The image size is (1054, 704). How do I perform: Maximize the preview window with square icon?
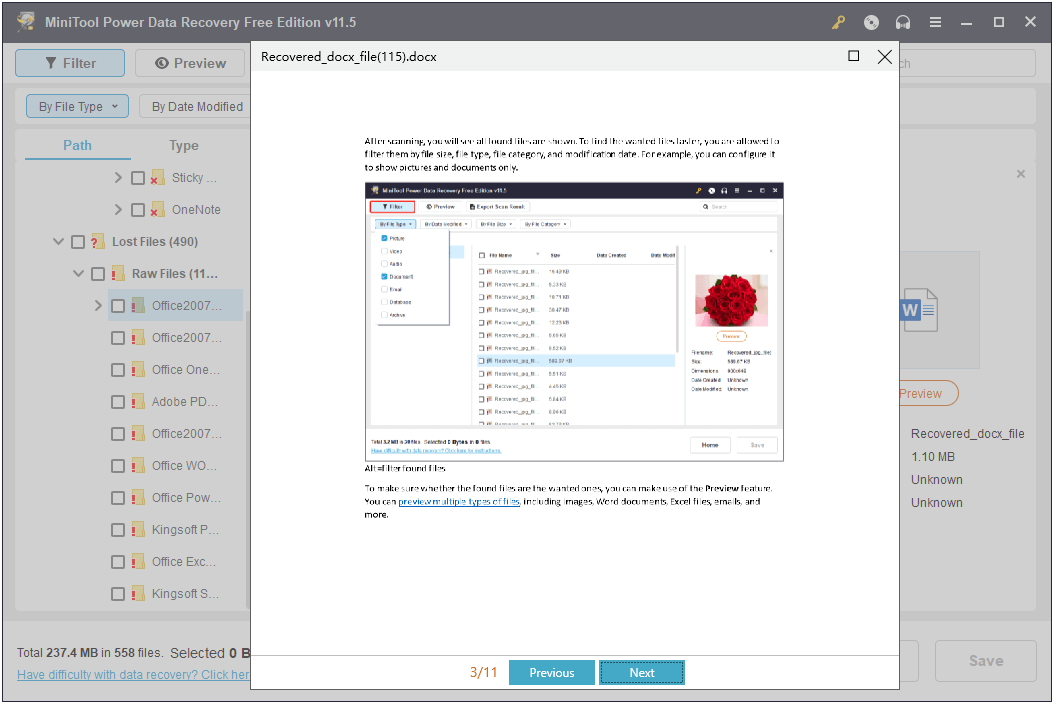coord(853,57)
